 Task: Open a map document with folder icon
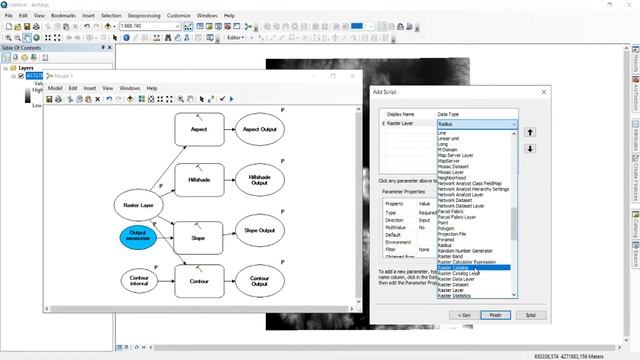point(18,27)
